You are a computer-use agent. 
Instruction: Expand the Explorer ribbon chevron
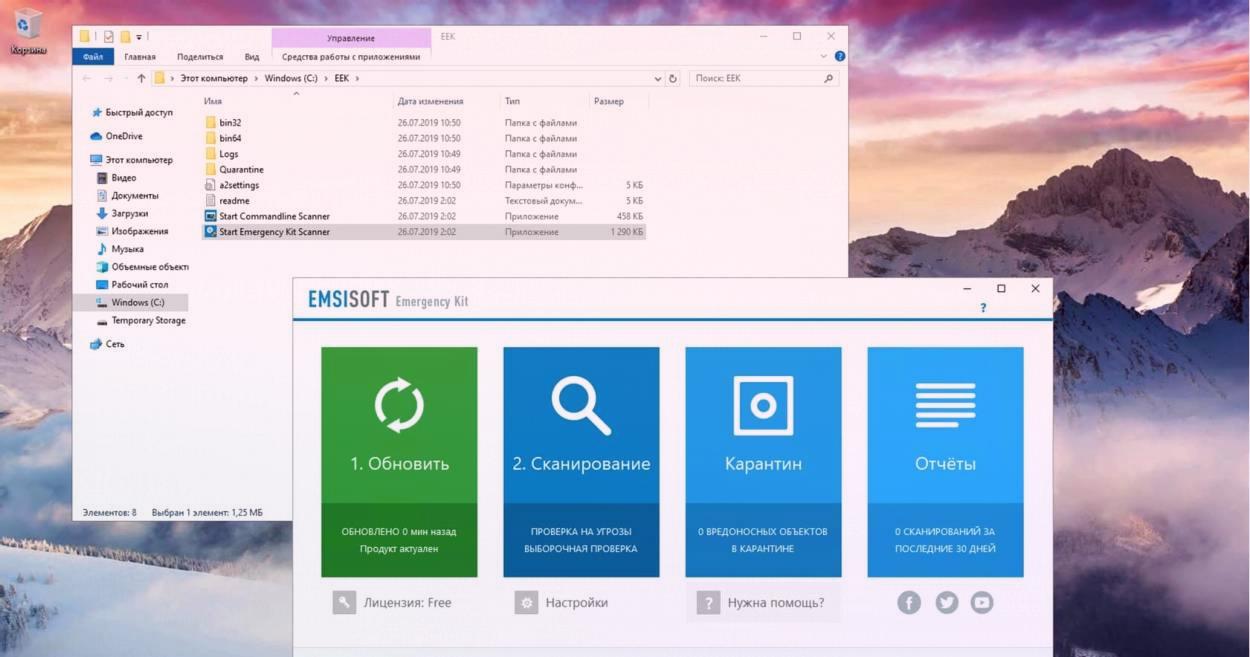click(x=825, y=56)
